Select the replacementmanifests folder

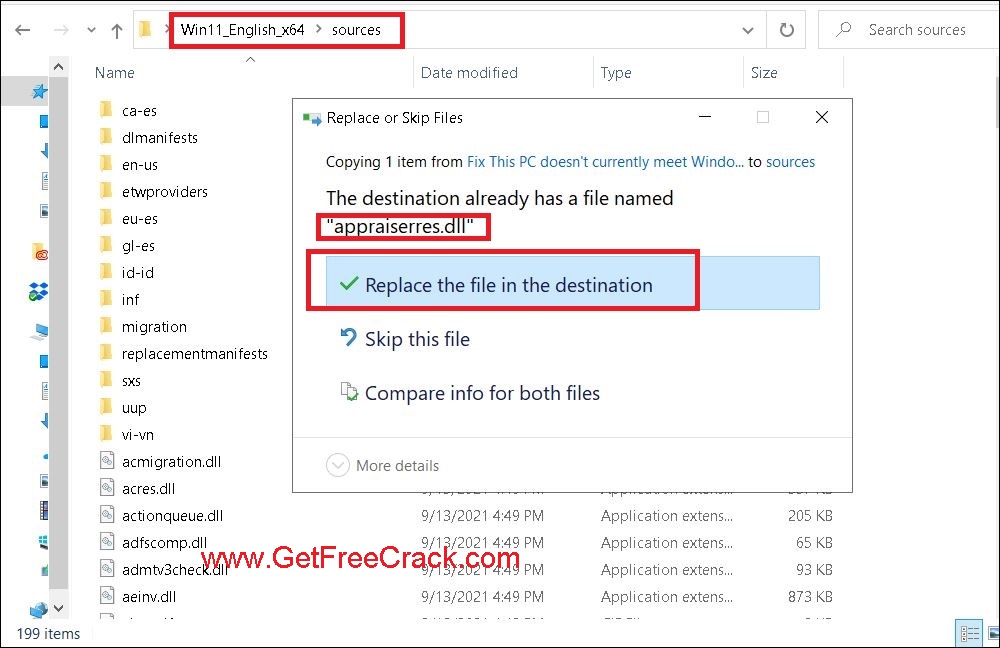[195, 353]
